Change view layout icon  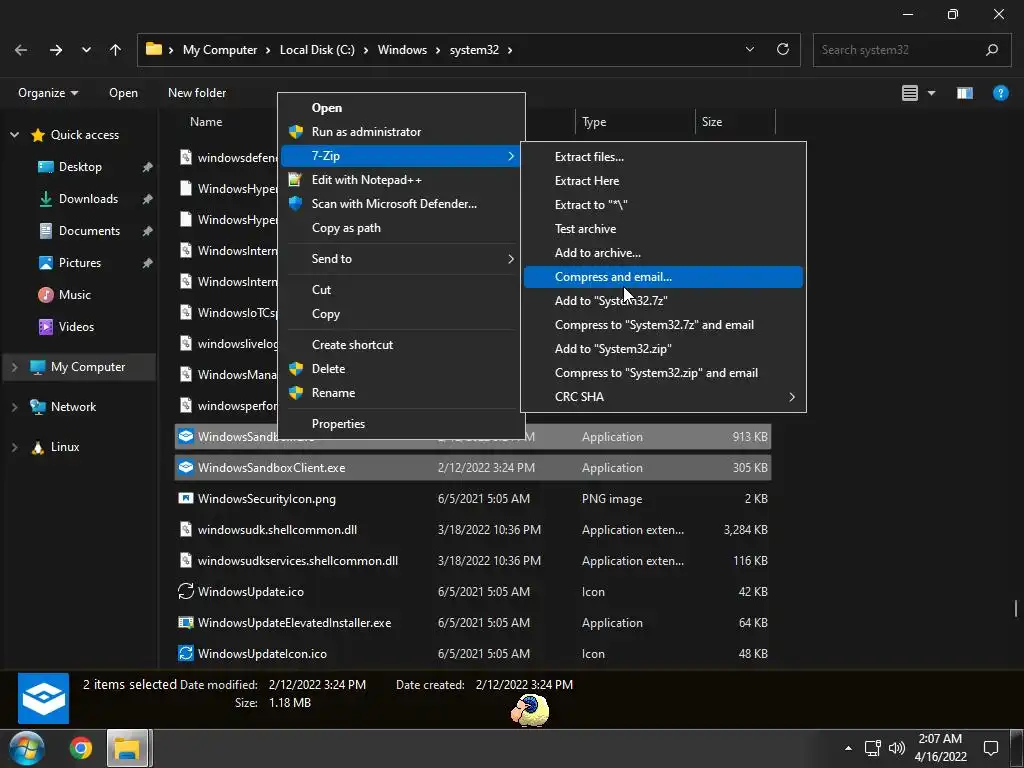tap(910, 93)
